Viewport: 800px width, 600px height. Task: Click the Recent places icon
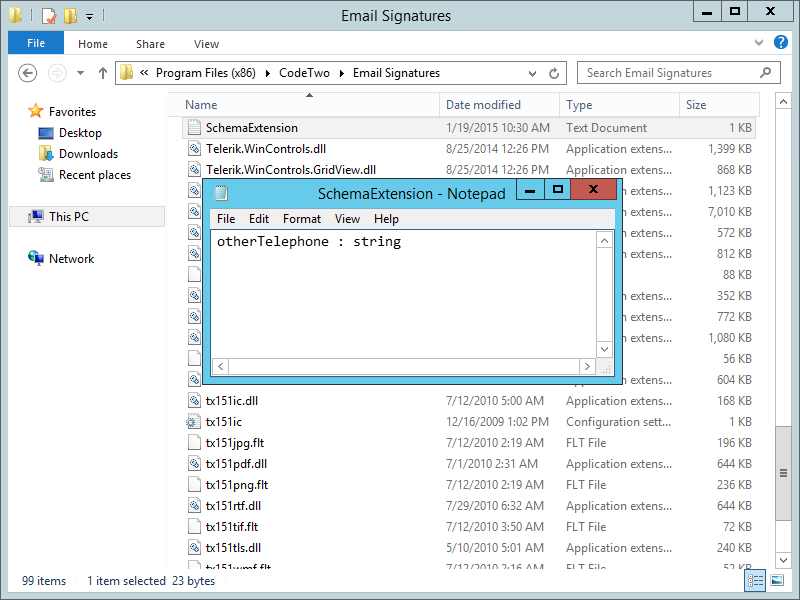(46, 174)
